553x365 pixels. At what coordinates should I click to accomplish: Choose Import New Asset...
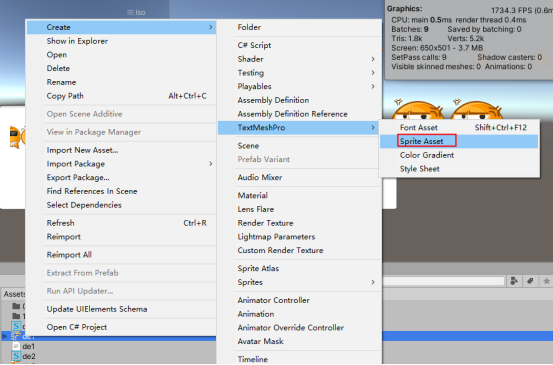coord(122,150)
